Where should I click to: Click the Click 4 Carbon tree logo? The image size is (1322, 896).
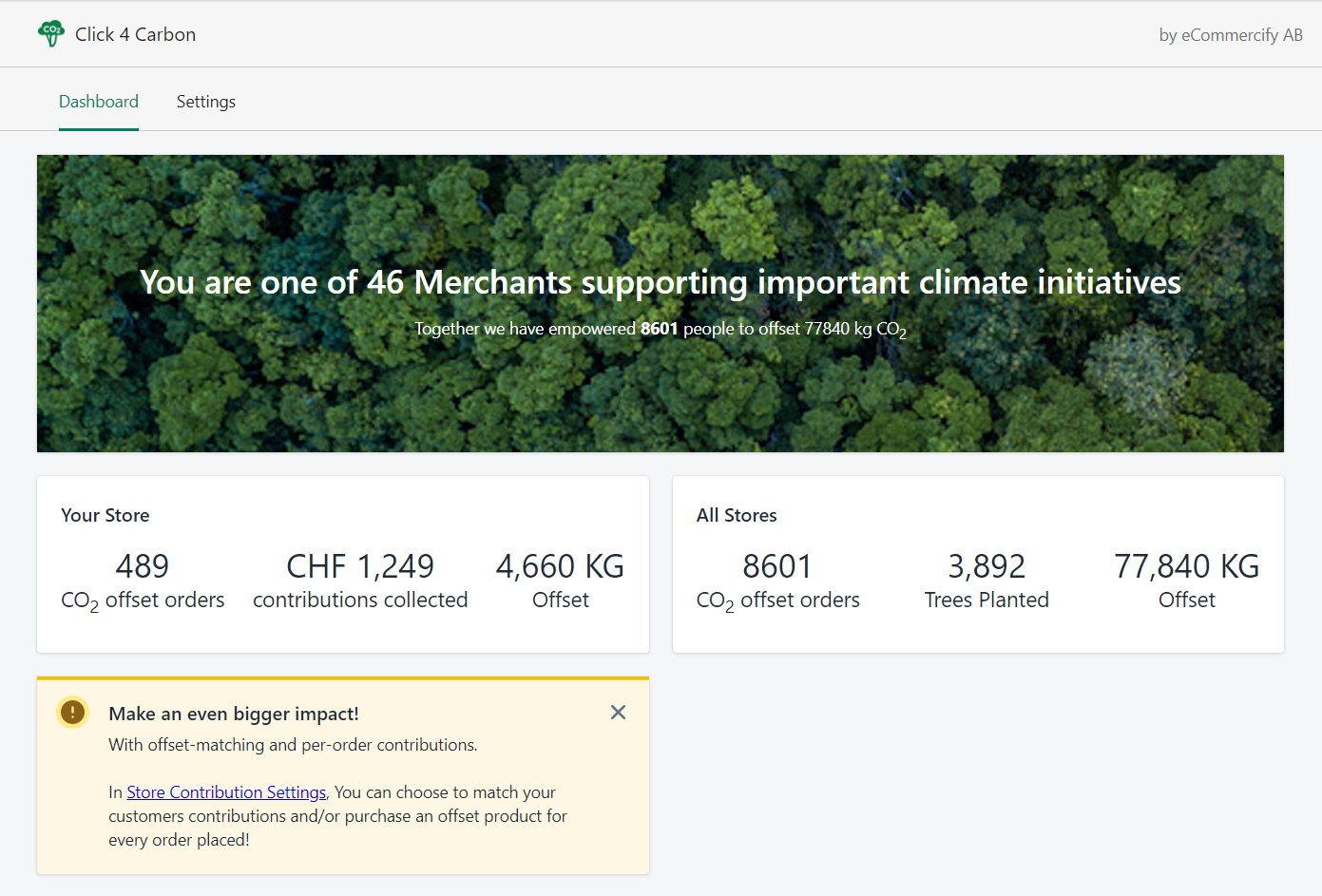point(51,34)
